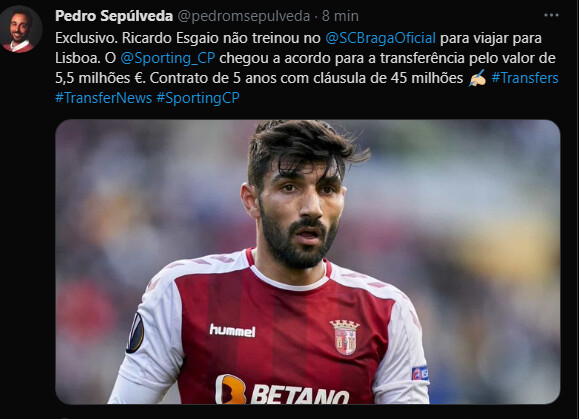Click Pedro Sepúlveda's profile avatar

point(21,29)
